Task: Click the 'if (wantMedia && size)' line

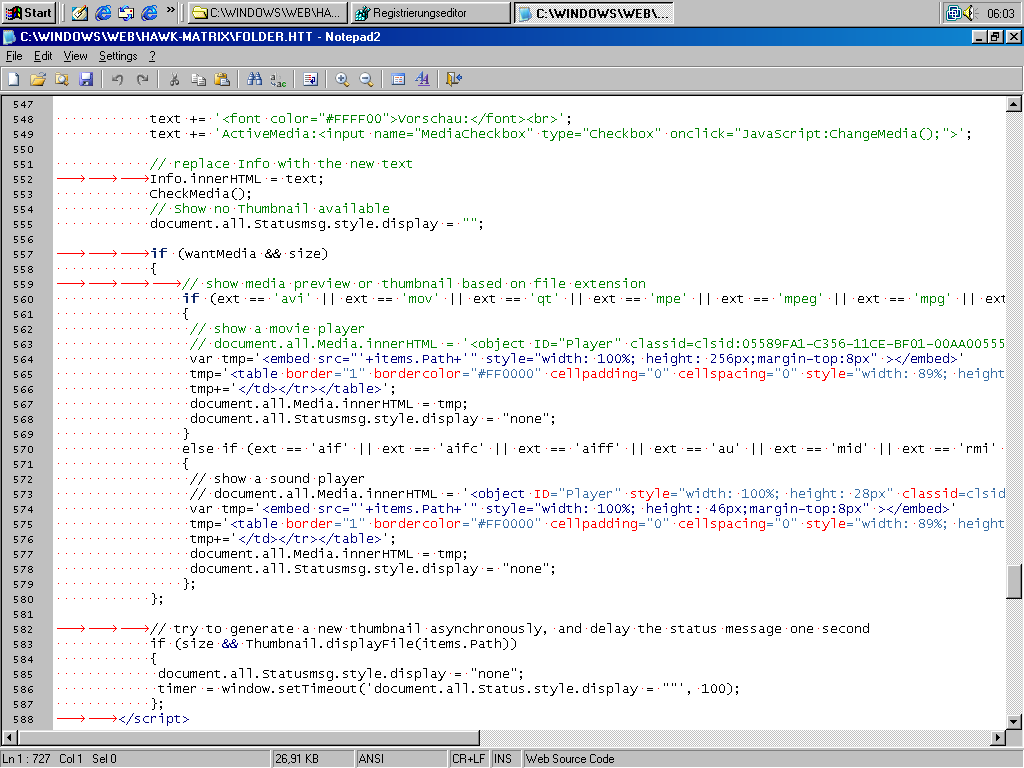Action: (x=239, y=253)
